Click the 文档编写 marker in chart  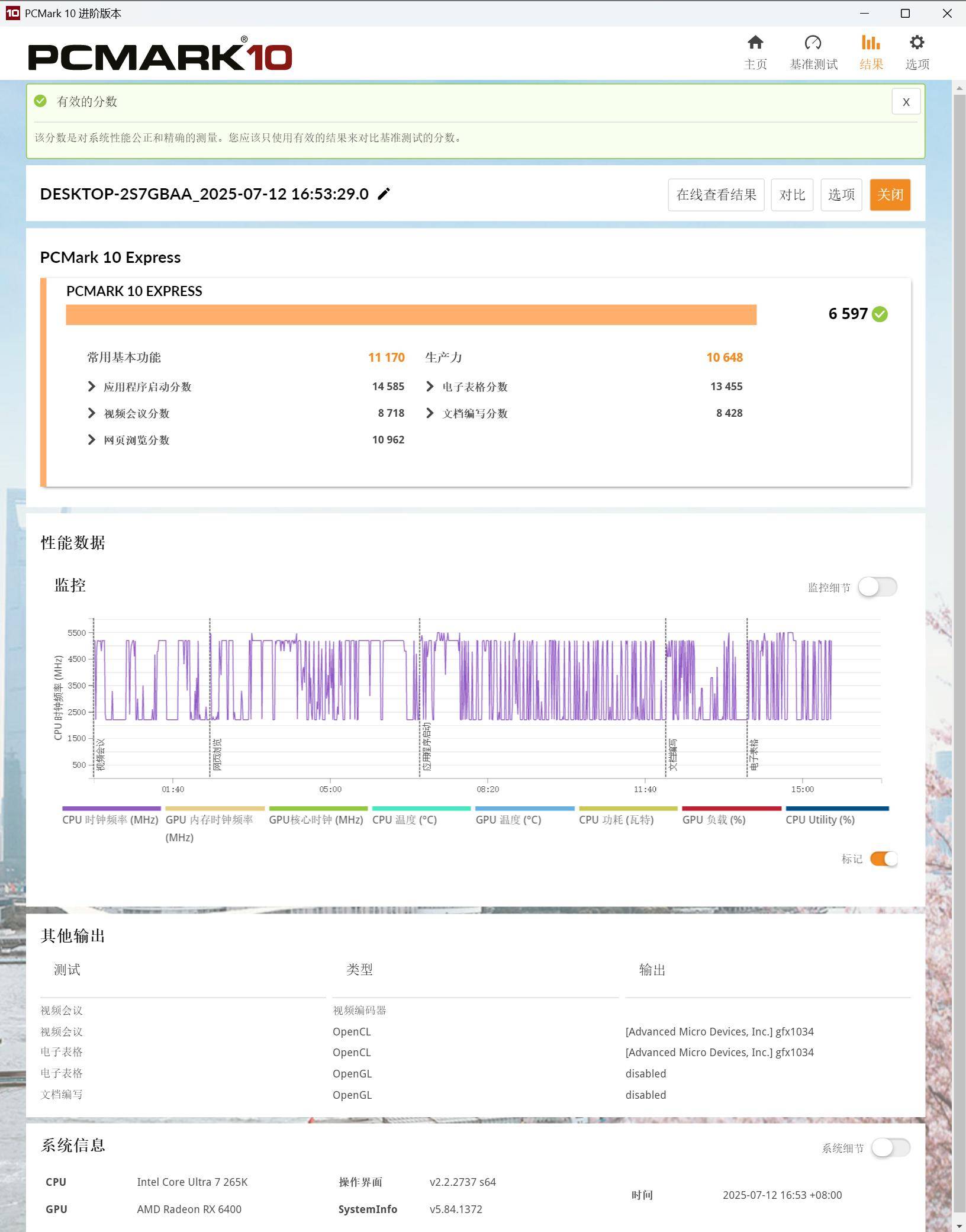click(672, 754)
